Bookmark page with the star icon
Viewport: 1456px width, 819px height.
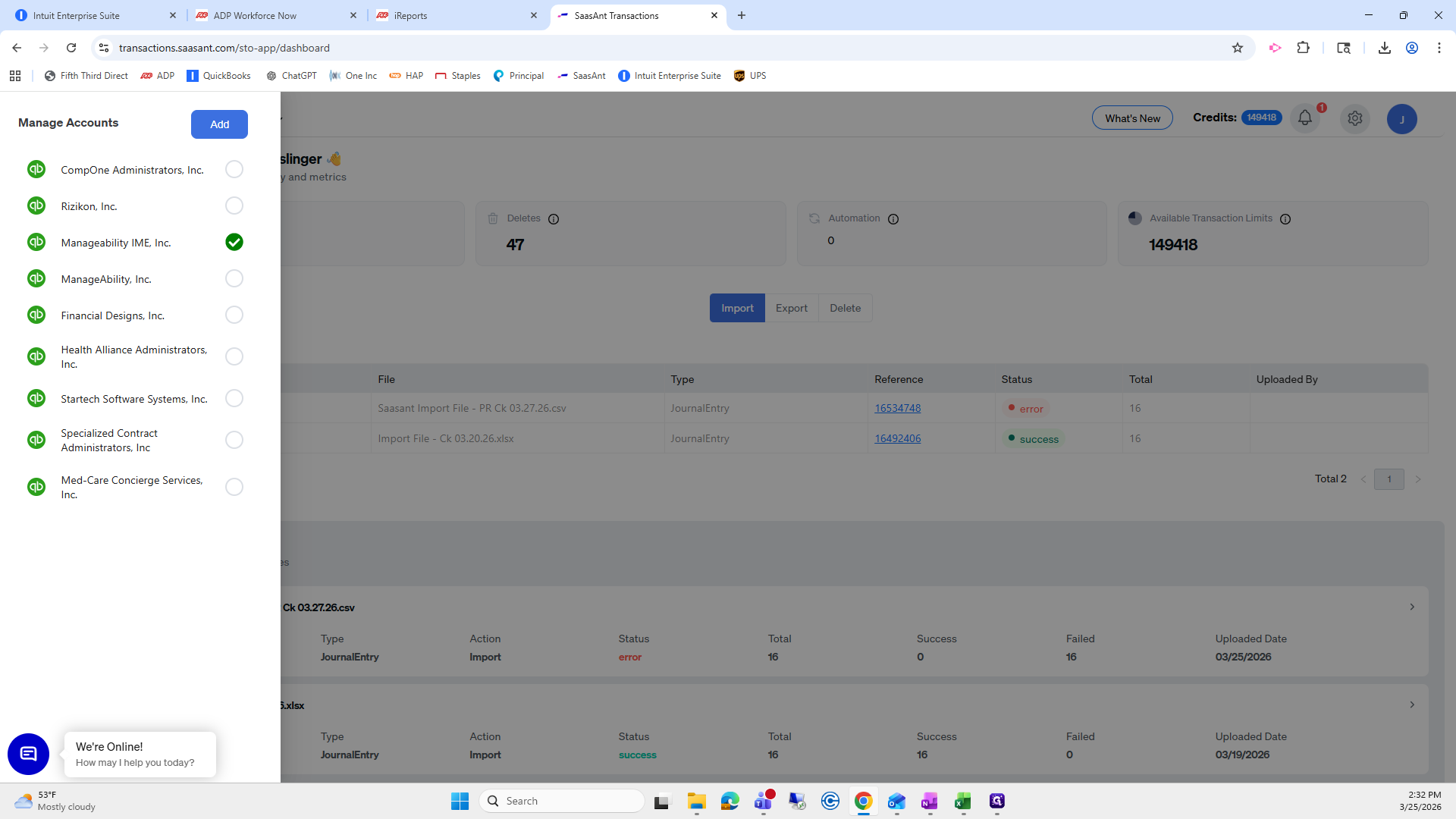tap(1238, 48)
